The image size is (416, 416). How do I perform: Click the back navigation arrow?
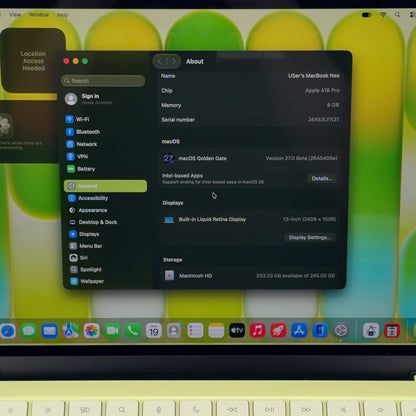tap(160, 61)
